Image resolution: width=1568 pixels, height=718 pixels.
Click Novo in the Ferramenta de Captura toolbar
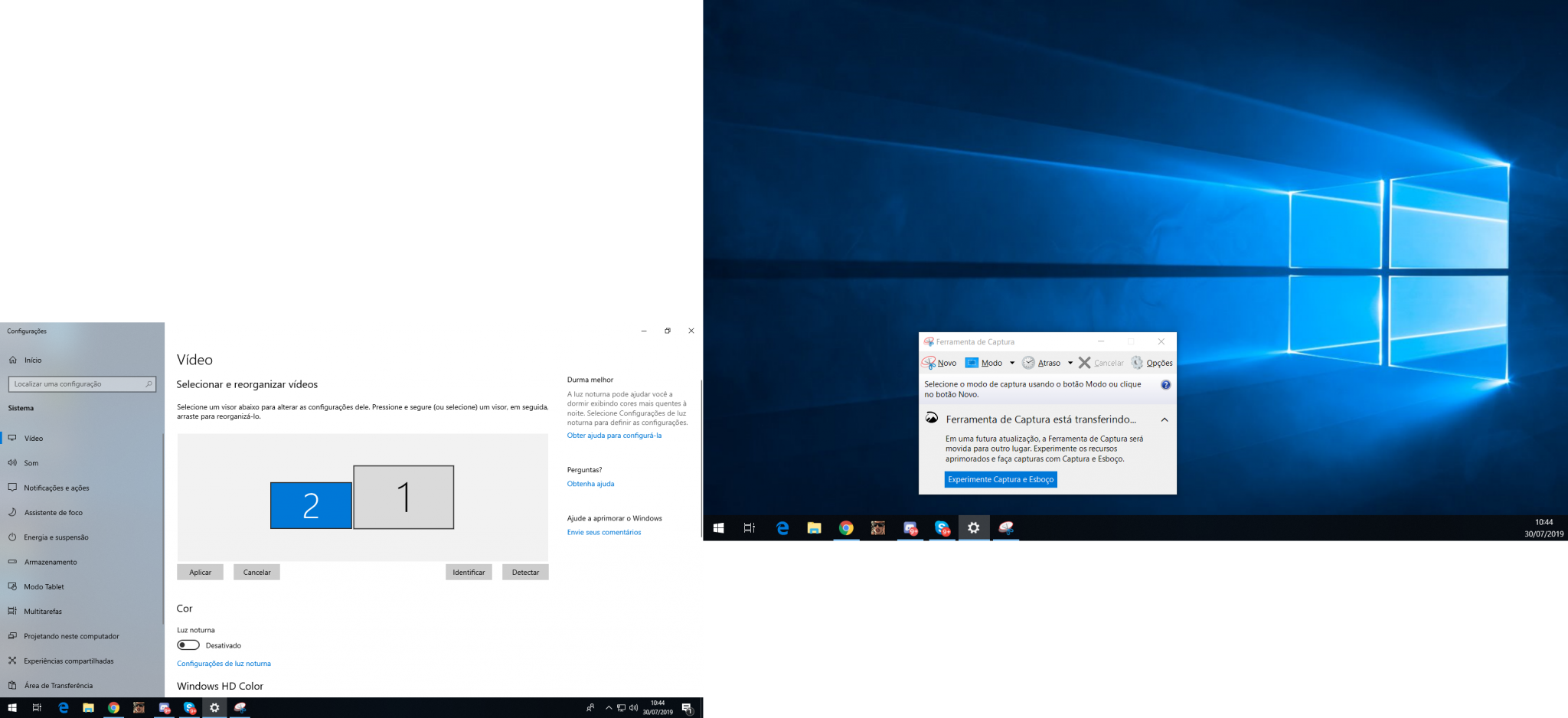939,363
